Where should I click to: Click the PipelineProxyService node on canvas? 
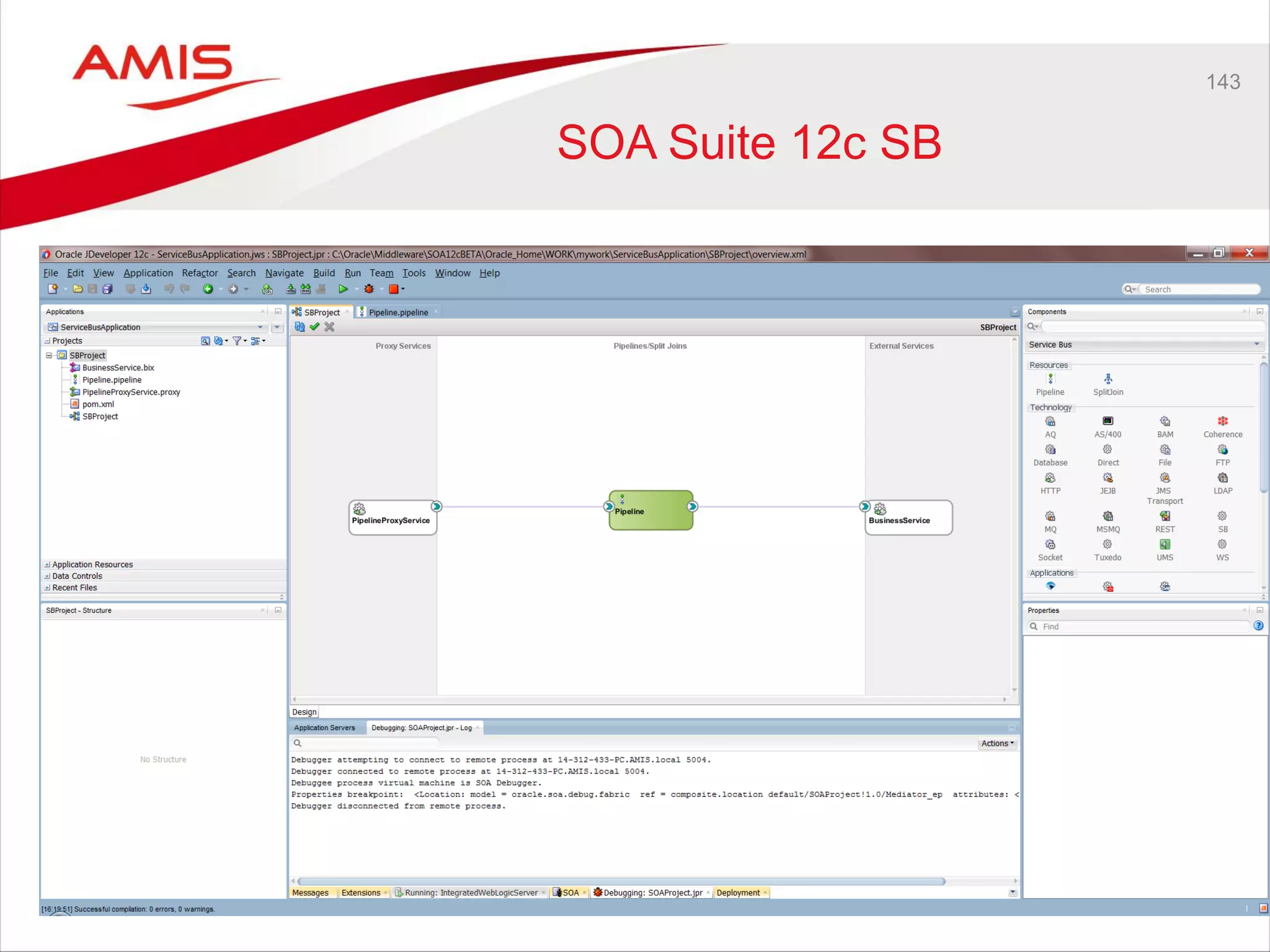point(393,518)
